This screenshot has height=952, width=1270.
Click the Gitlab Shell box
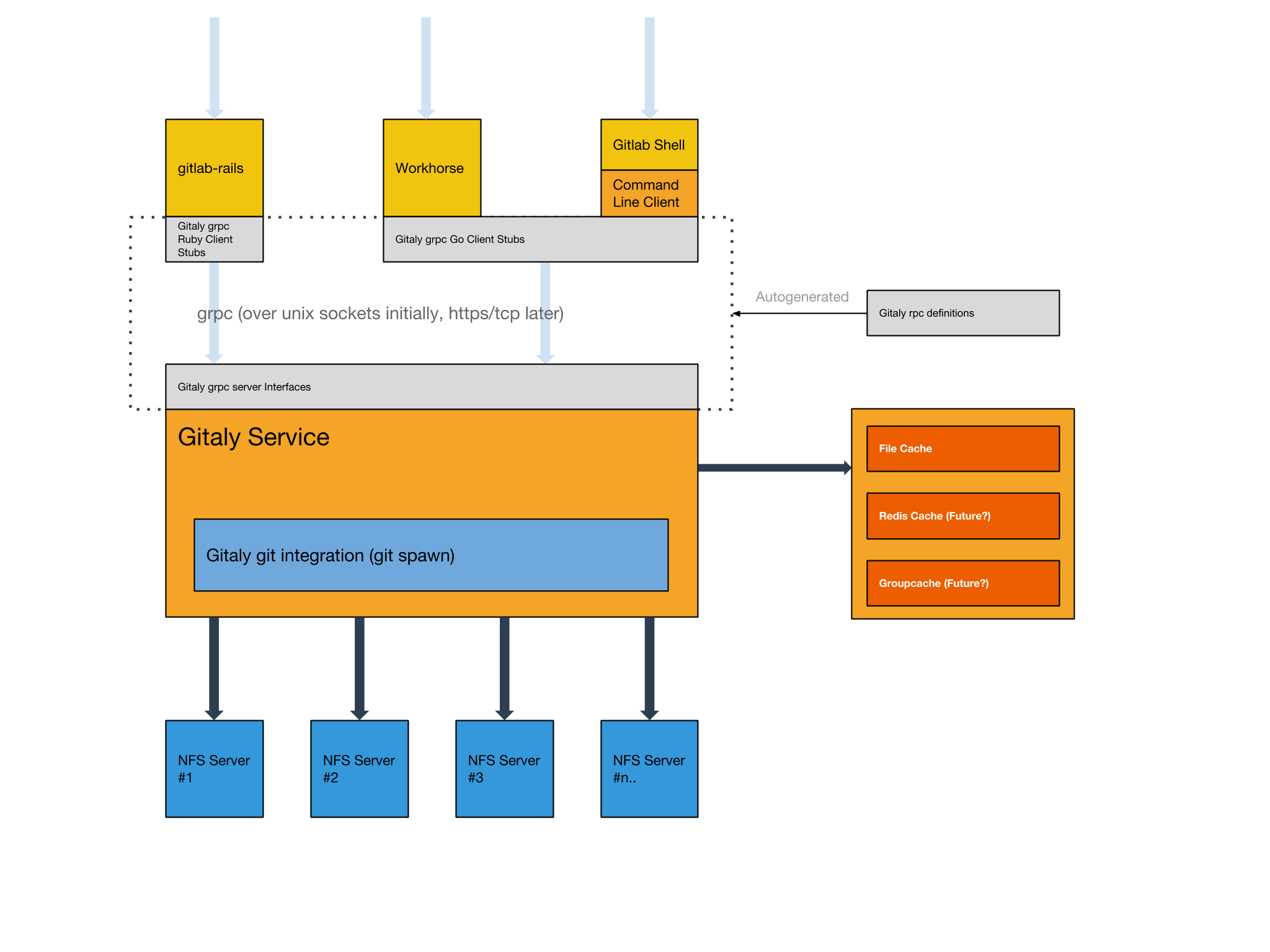point(649,144)
